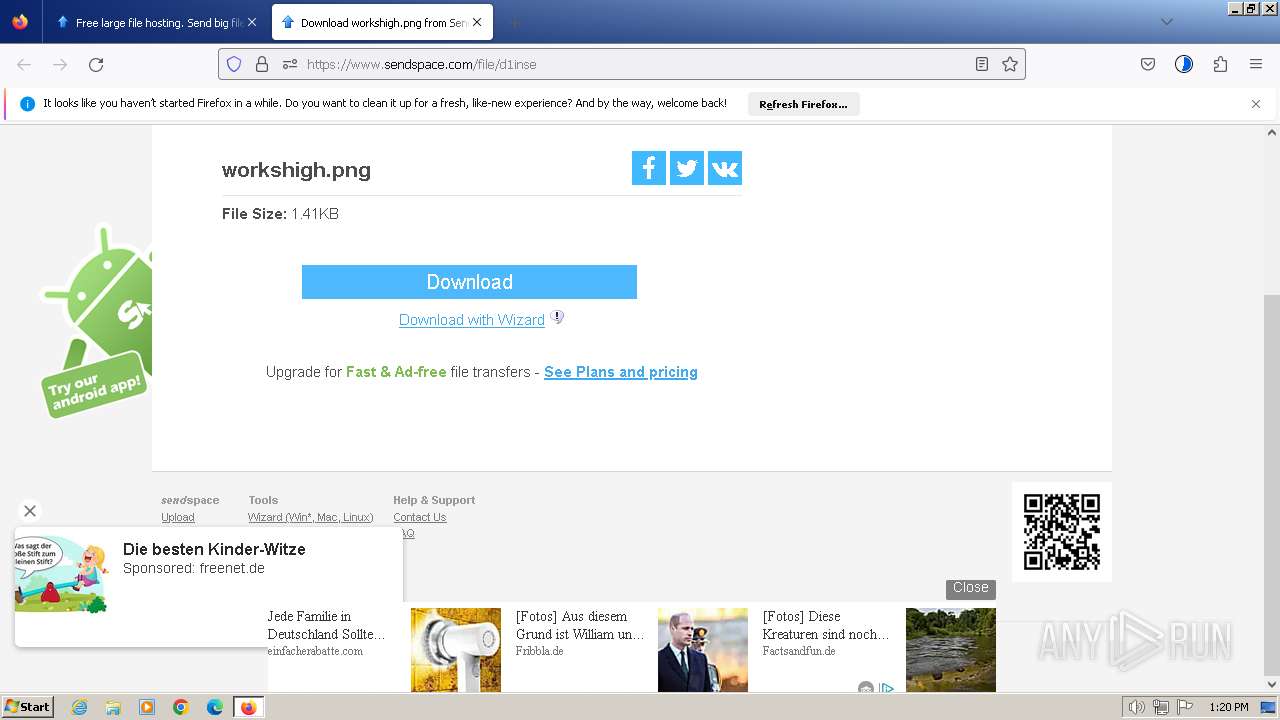Open the volume tray icon

[1137, 707]
